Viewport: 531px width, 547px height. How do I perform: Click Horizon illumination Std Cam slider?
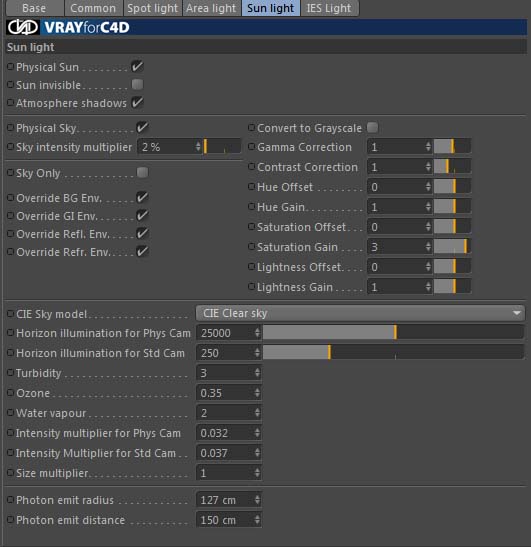pos(394,353)
